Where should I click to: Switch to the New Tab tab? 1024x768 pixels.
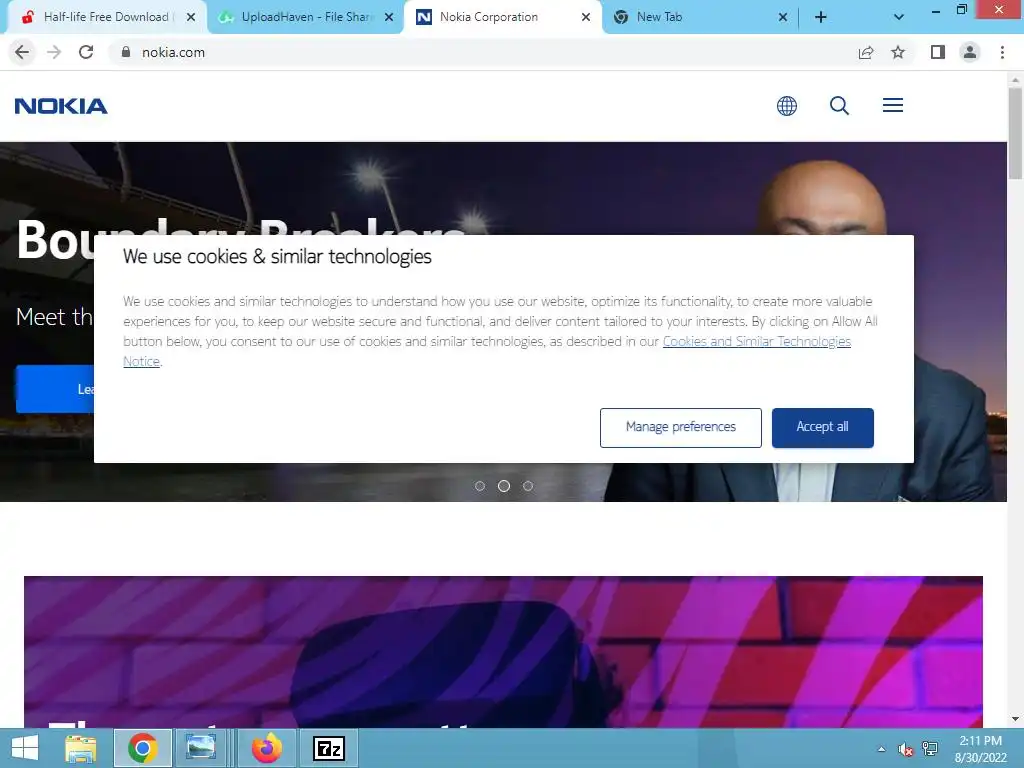(x=699, y=18)
